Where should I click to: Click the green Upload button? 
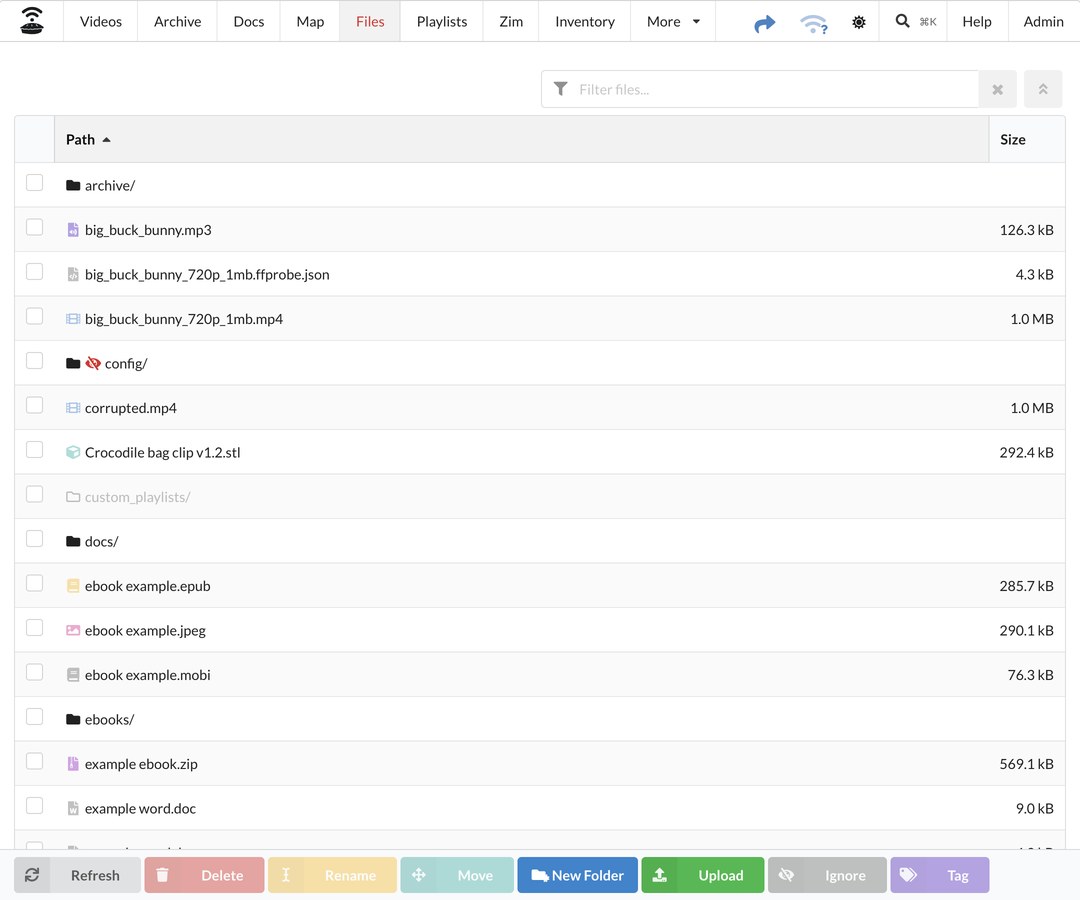pyautogui.click(x=703, y=875)
